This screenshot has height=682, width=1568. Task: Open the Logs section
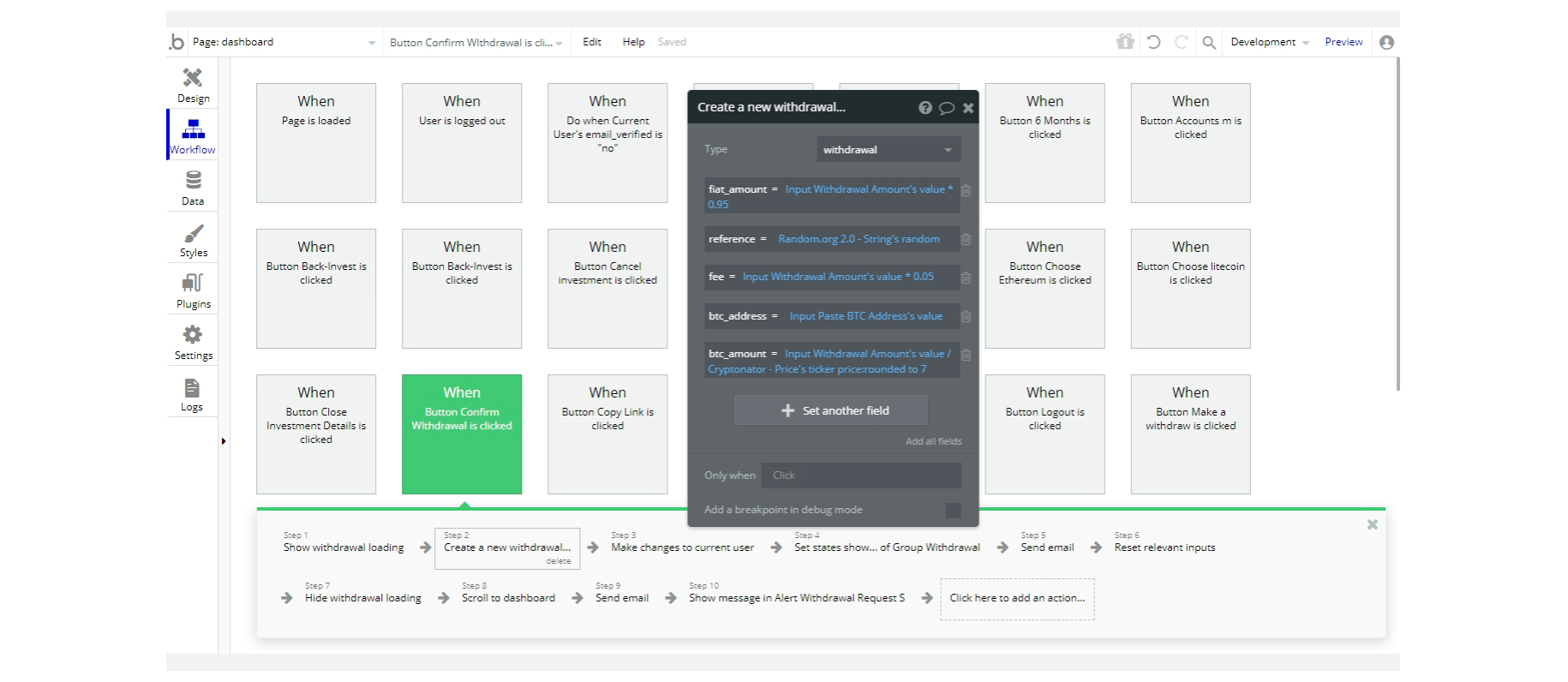pos(192,394)
